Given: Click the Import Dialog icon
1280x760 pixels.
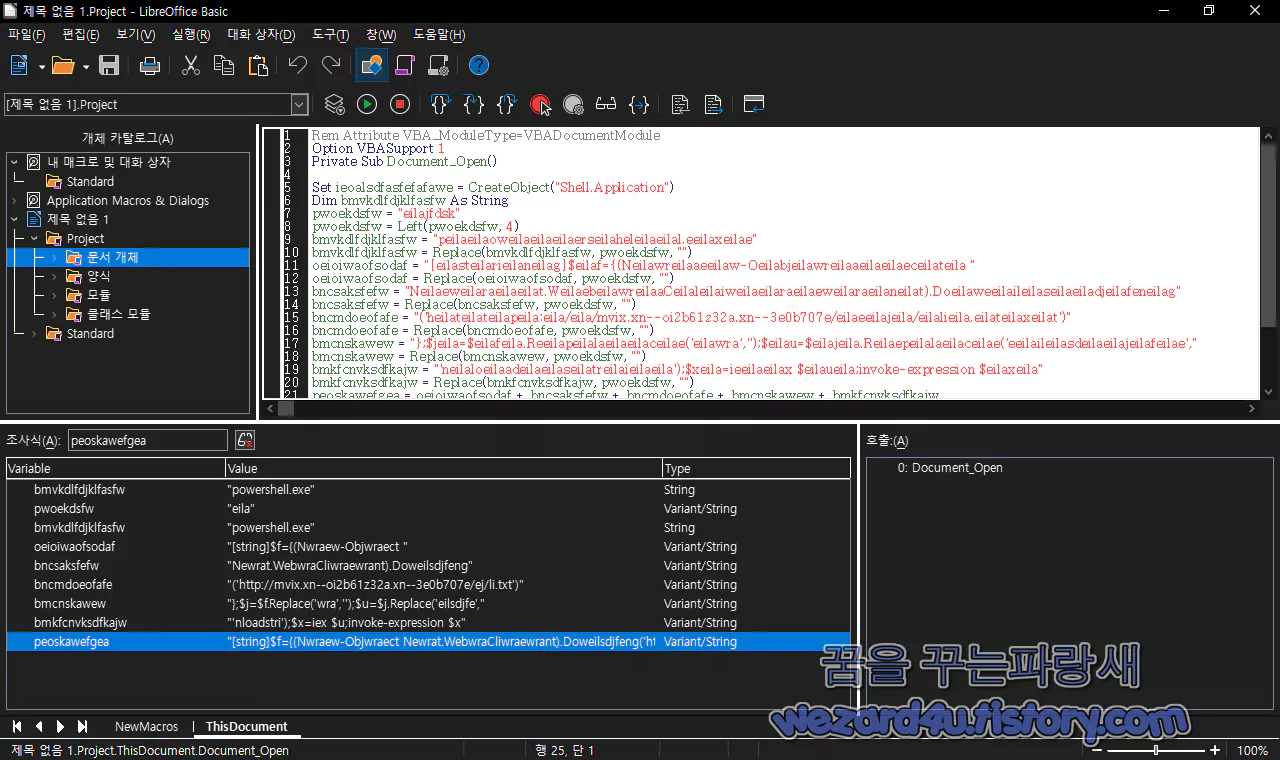Looking at the screenshot, I should pyautogui.click(x=753, y=104).
